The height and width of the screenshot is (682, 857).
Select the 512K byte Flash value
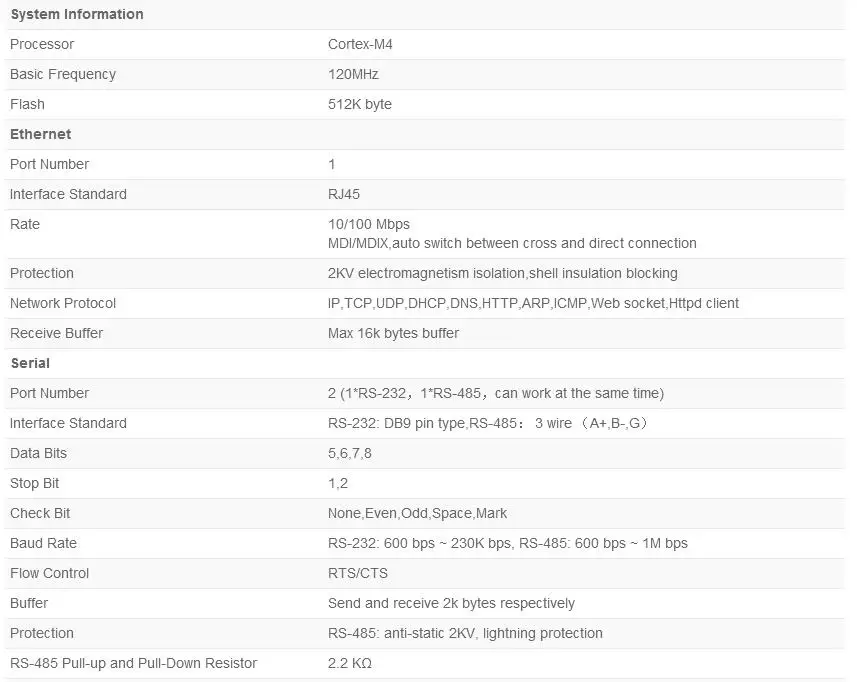coord(360,104)
